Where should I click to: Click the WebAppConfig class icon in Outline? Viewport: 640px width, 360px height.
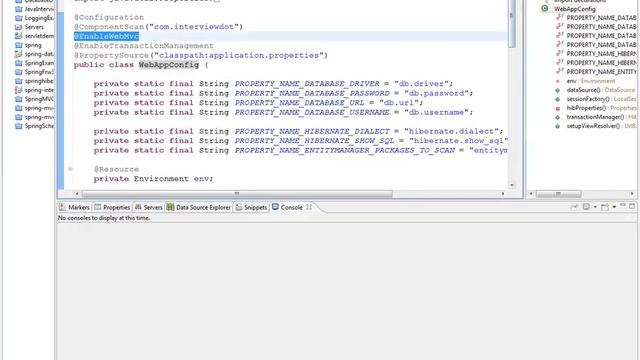(x=544, y=9)
